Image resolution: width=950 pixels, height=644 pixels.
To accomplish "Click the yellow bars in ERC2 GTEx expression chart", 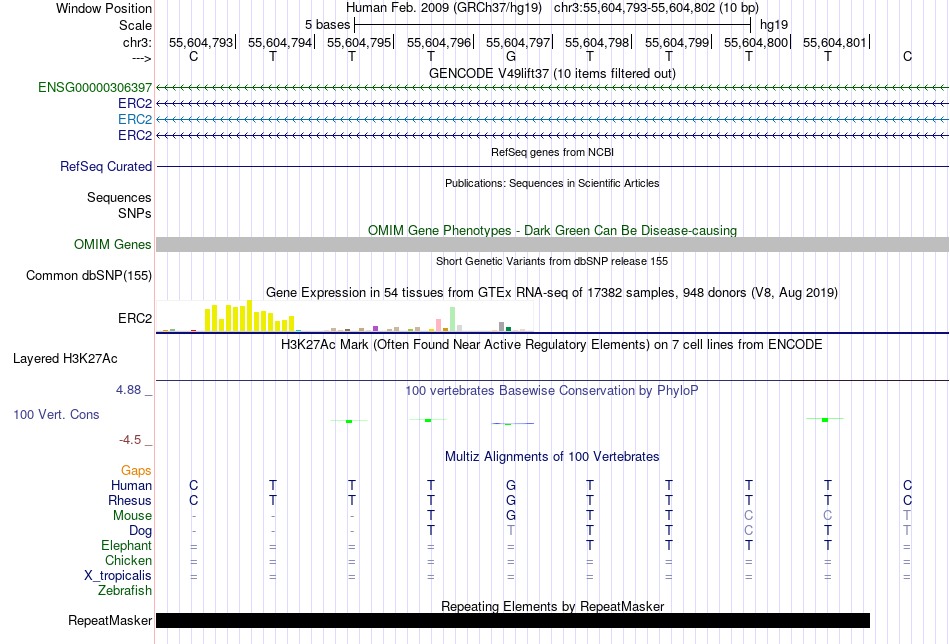I will point(250,316).
